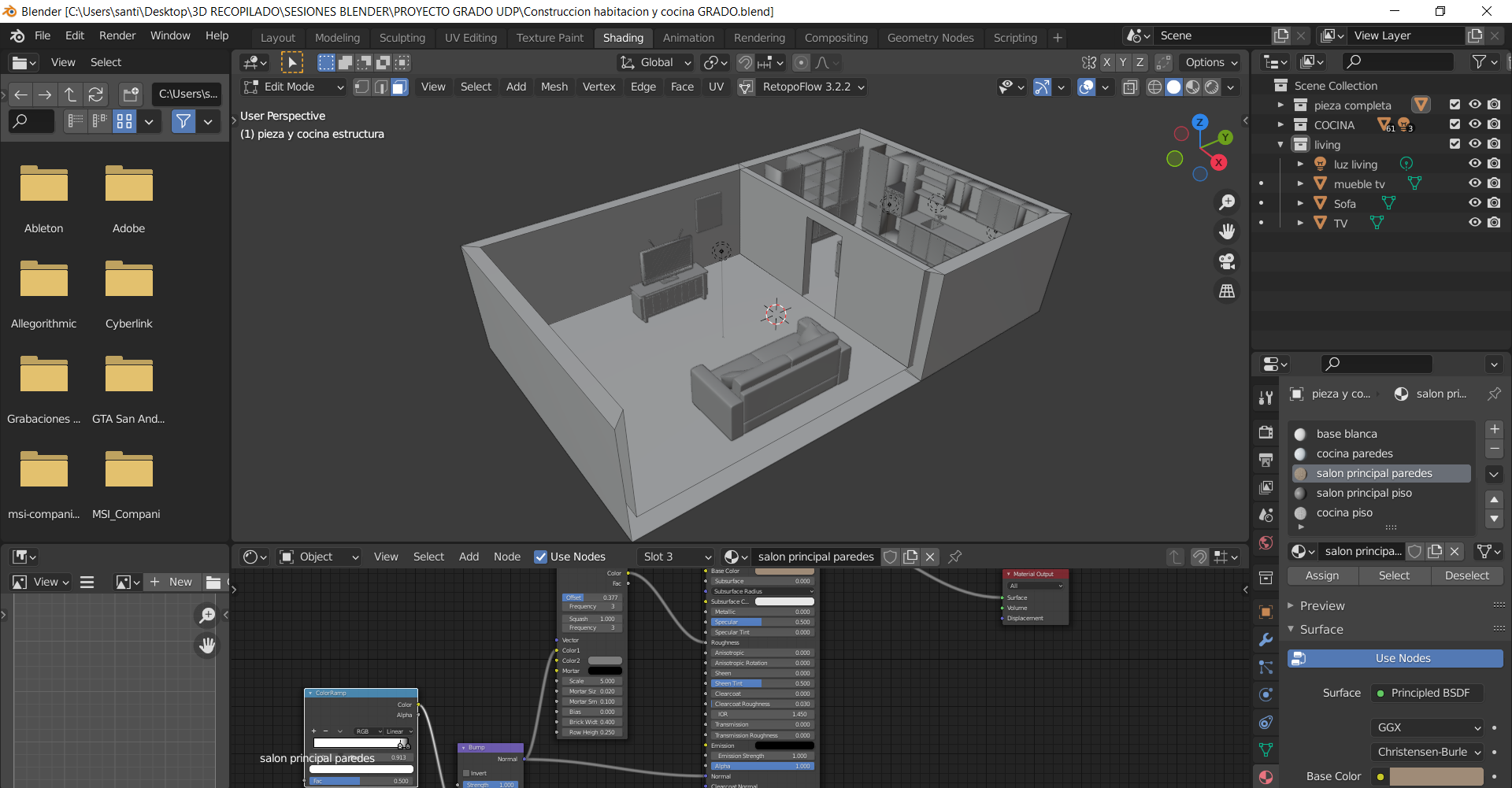
Task: Click the Assign button for the material
Action: [1321, 575]
